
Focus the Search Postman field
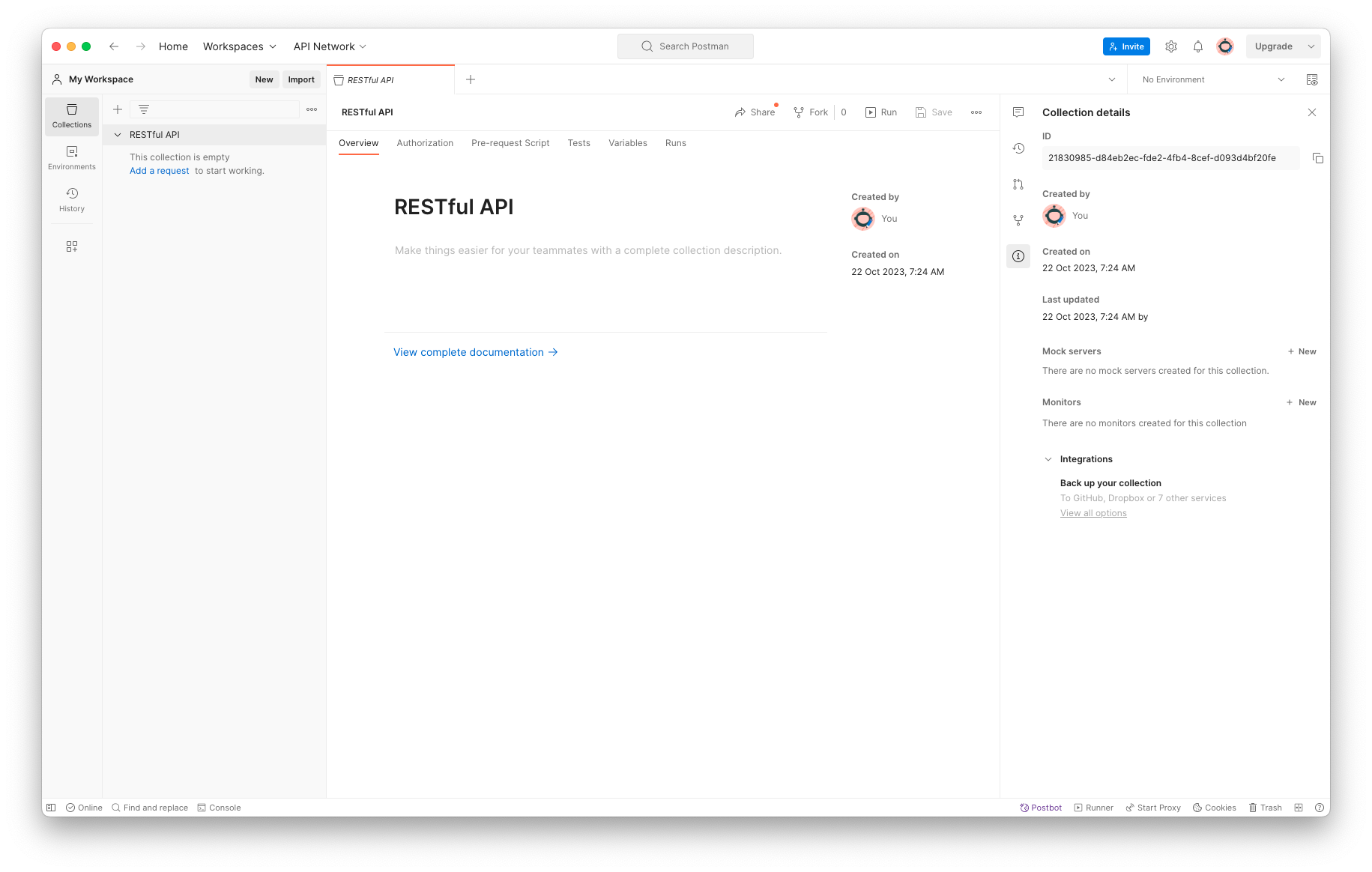686,46
